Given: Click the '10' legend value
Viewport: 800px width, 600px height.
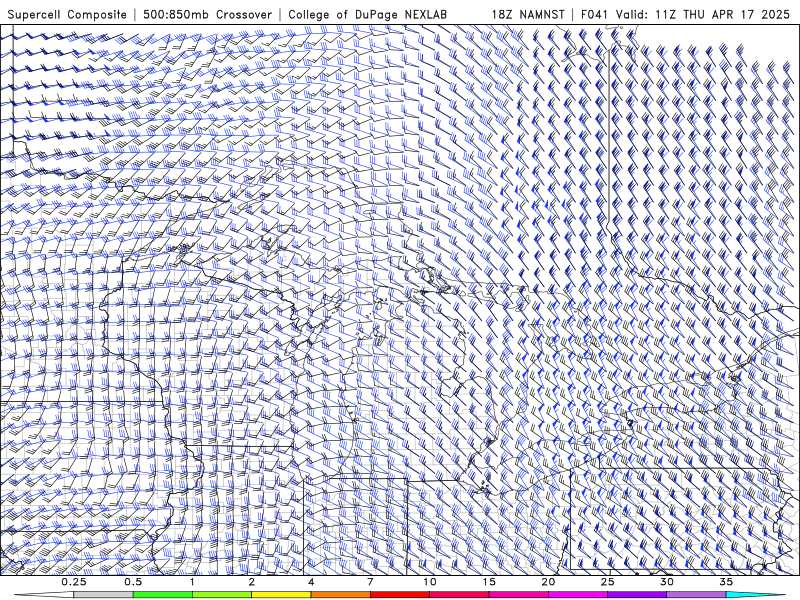Looking at the screenshot, I should point(430,582).
